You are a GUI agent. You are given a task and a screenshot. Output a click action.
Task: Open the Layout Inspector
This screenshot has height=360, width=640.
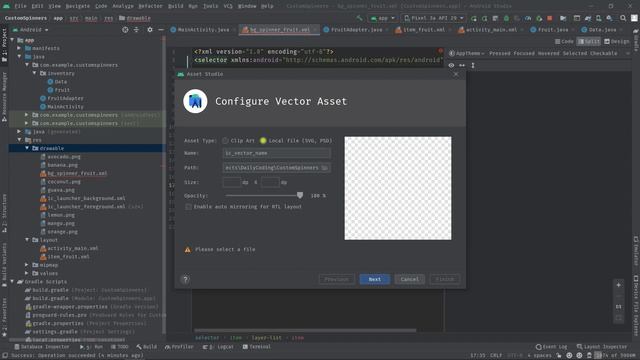[x=602, y=347]
